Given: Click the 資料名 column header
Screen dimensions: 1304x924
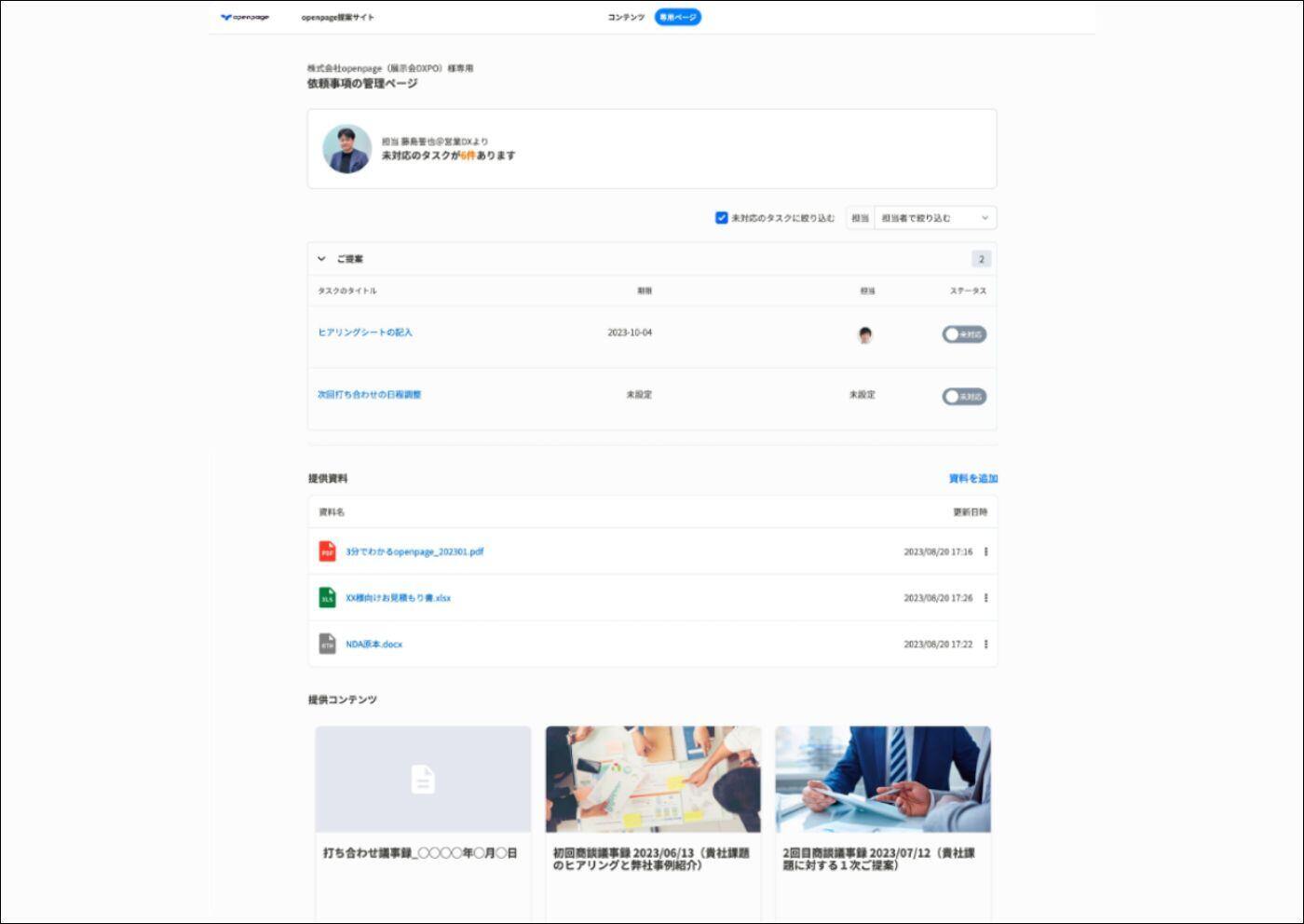Looking at the screenshot, I should pyautogui.click(x=332, y=512).
